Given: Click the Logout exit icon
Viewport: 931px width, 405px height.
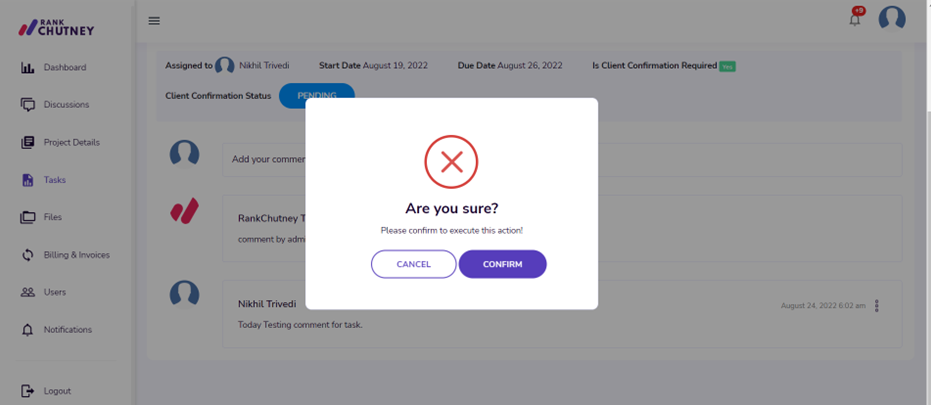Looking at the screenshot, I should [x=27, y=391].
